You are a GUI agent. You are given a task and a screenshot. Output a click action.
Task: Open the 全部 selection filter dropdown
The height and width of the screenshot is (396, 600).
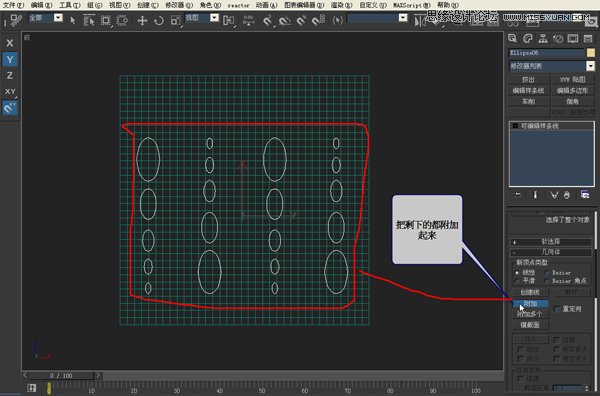pyautogui.click(x=58, y=18)
